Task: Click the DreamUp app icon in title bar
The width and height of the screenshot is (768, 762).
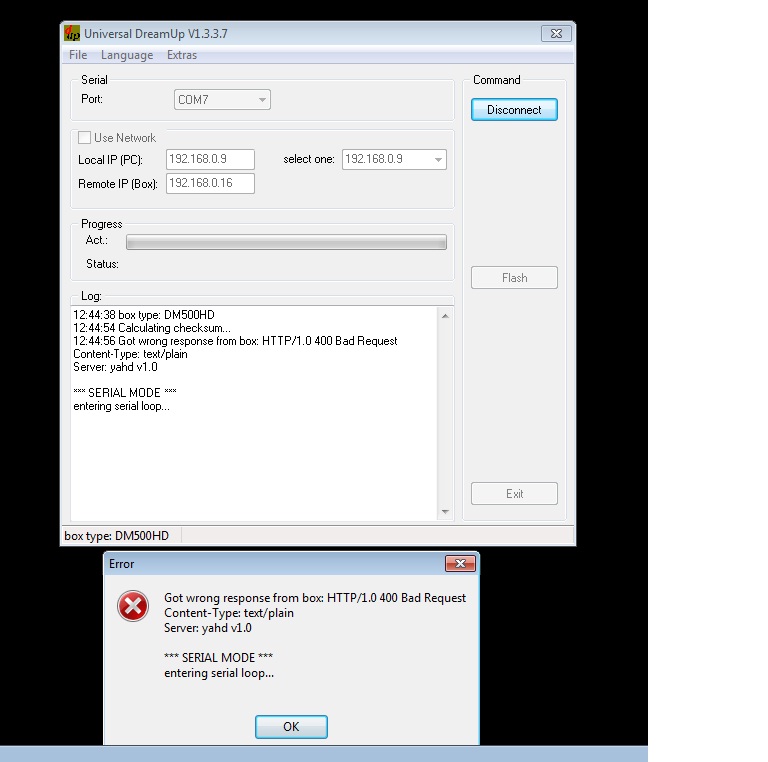Action: [x=73, y=34]
